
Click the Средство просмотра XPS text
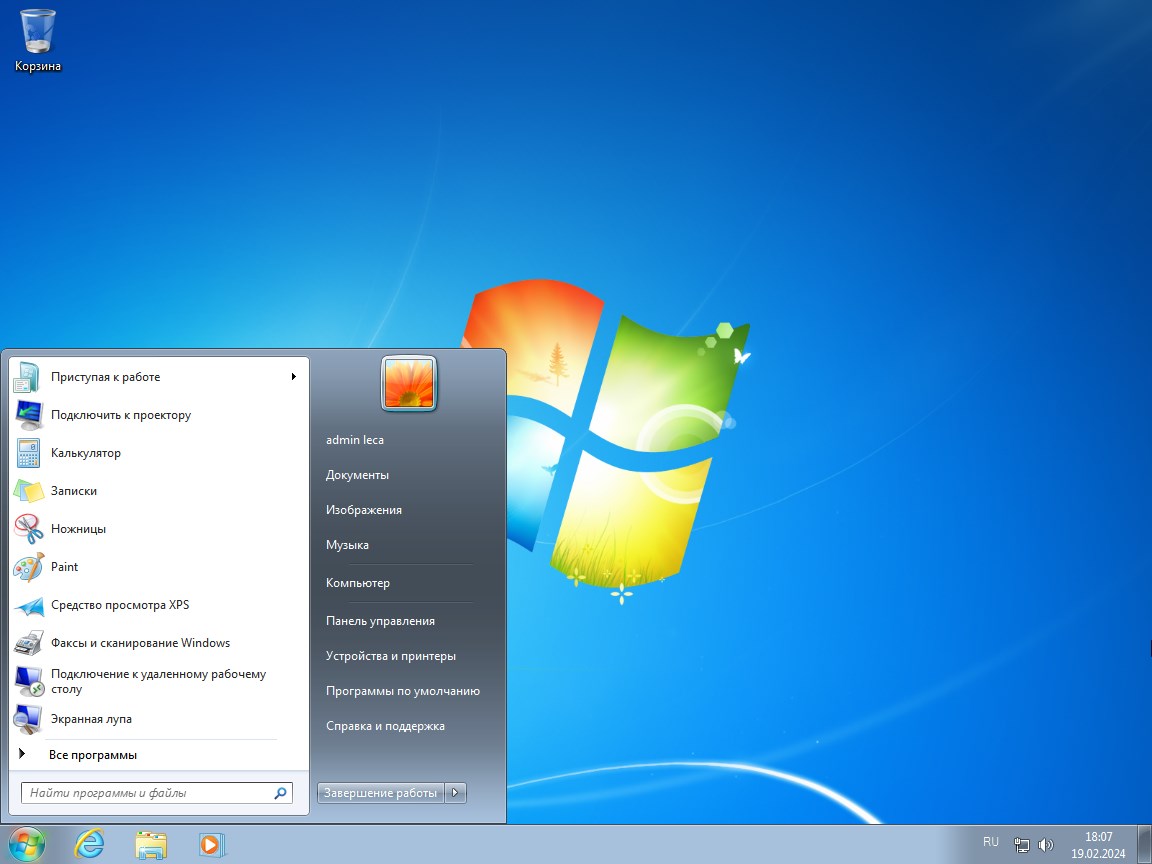coord(120,605)
